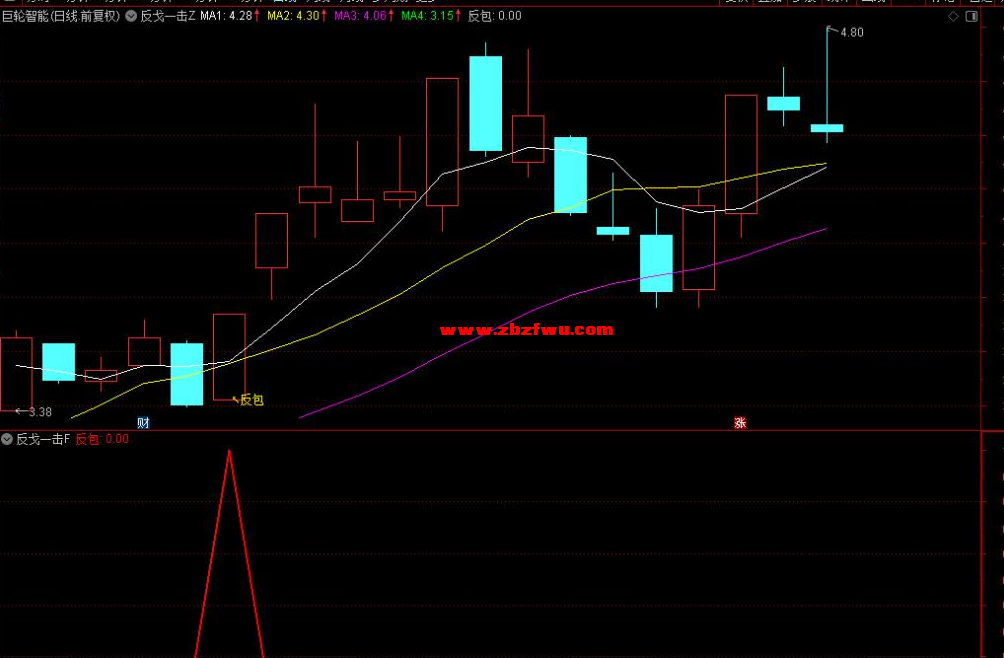Click the 4.80 high price label
Image resolution: width=1004 pixels, height=658 pixels.
[852, 33]
